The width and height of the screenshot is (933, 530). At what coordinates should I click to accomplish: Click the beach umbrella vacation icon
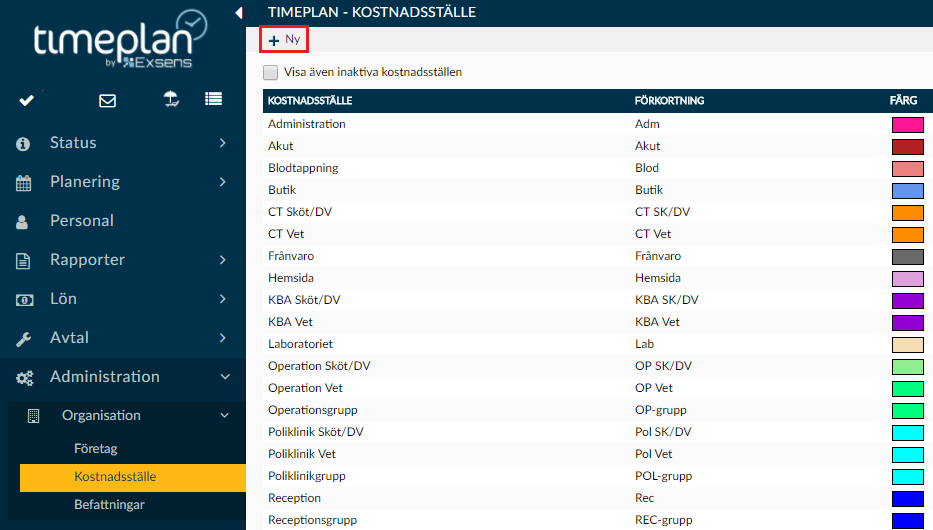click(171, 99)
